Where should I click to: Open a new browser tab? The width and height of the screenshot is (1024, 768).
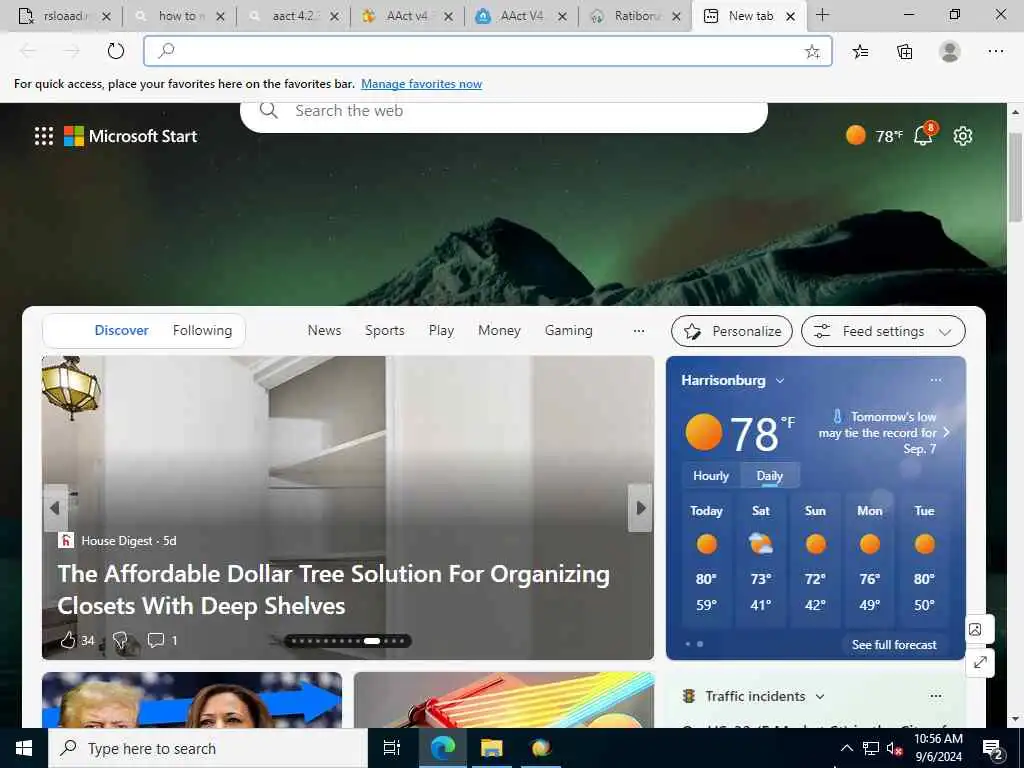(823, 15)
